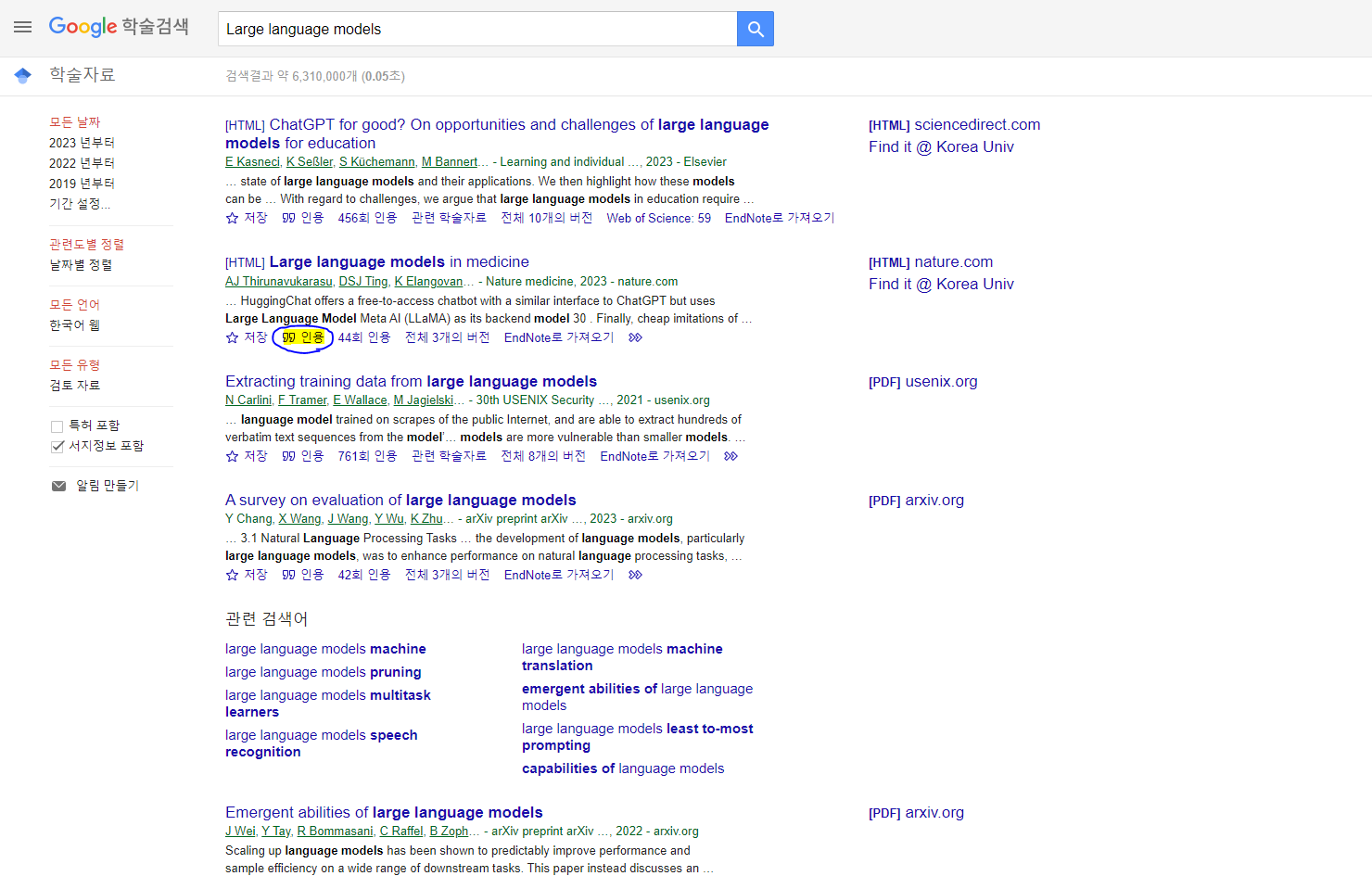This screenshot has width=1372, height=876.
Task: Click Find it @ Korea Univ under sciencedirect.com
Action: [941, 146]
